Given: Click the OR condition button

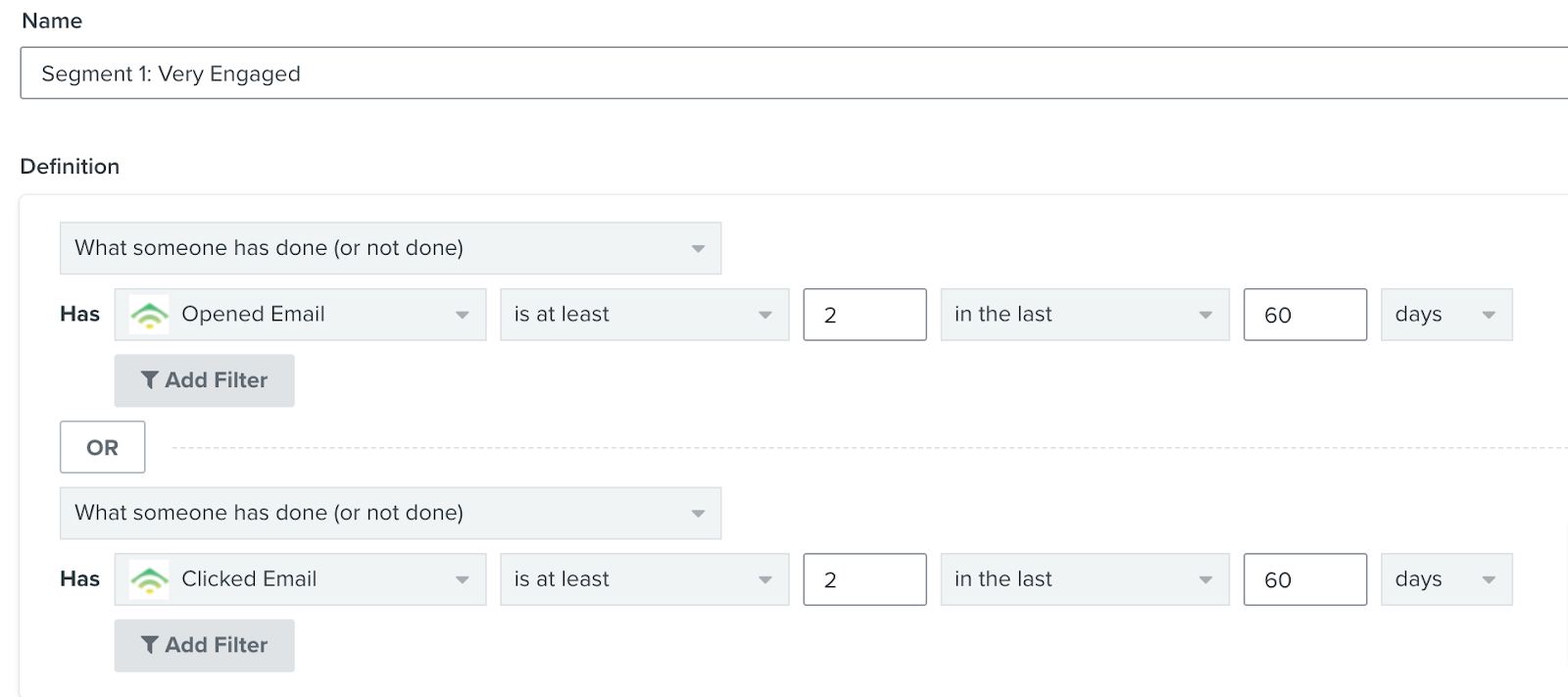Looking at the screenshot, I should point(102,447).
